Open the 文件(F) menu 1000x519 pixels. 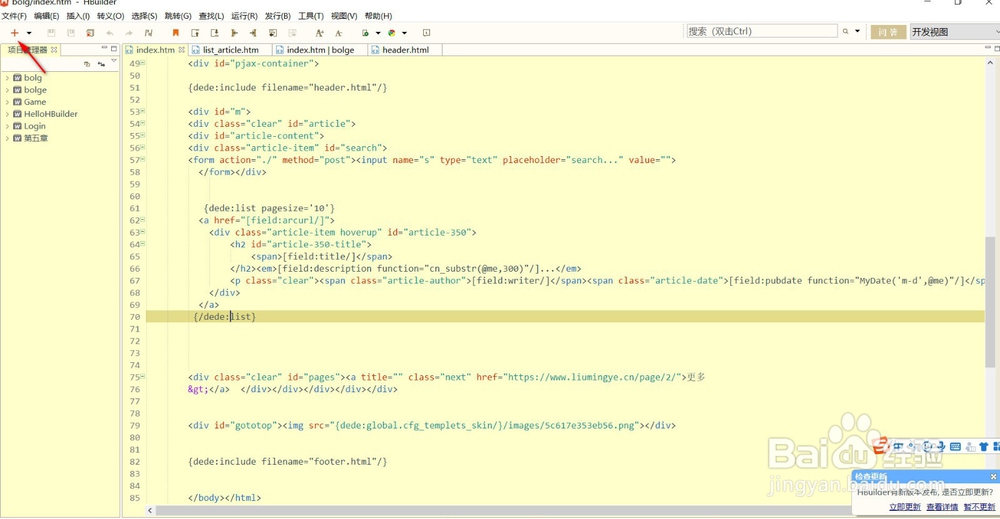coord(14,16)
